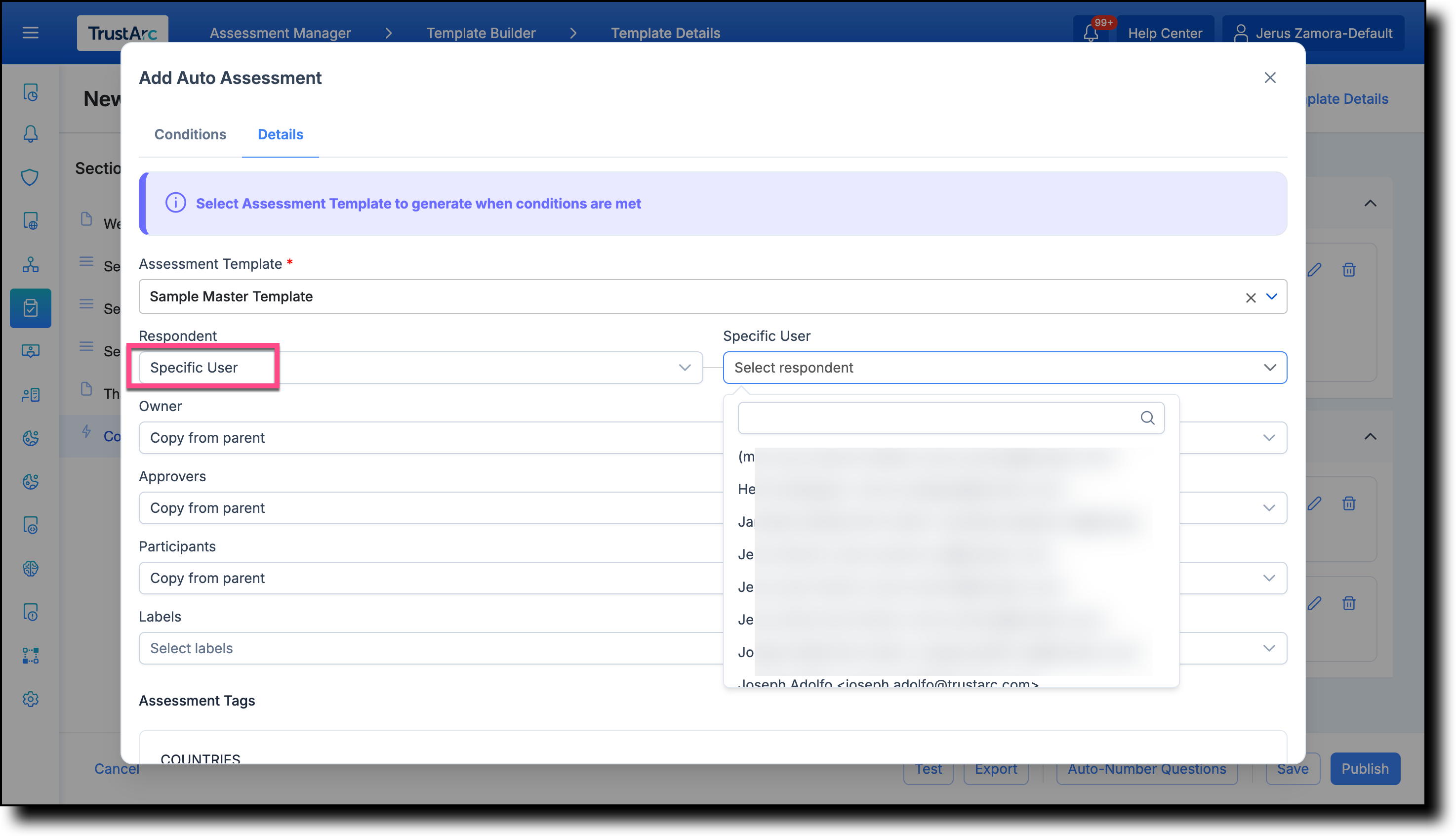
Task: Click the Help Center link
Action: tap(1165, 33)
